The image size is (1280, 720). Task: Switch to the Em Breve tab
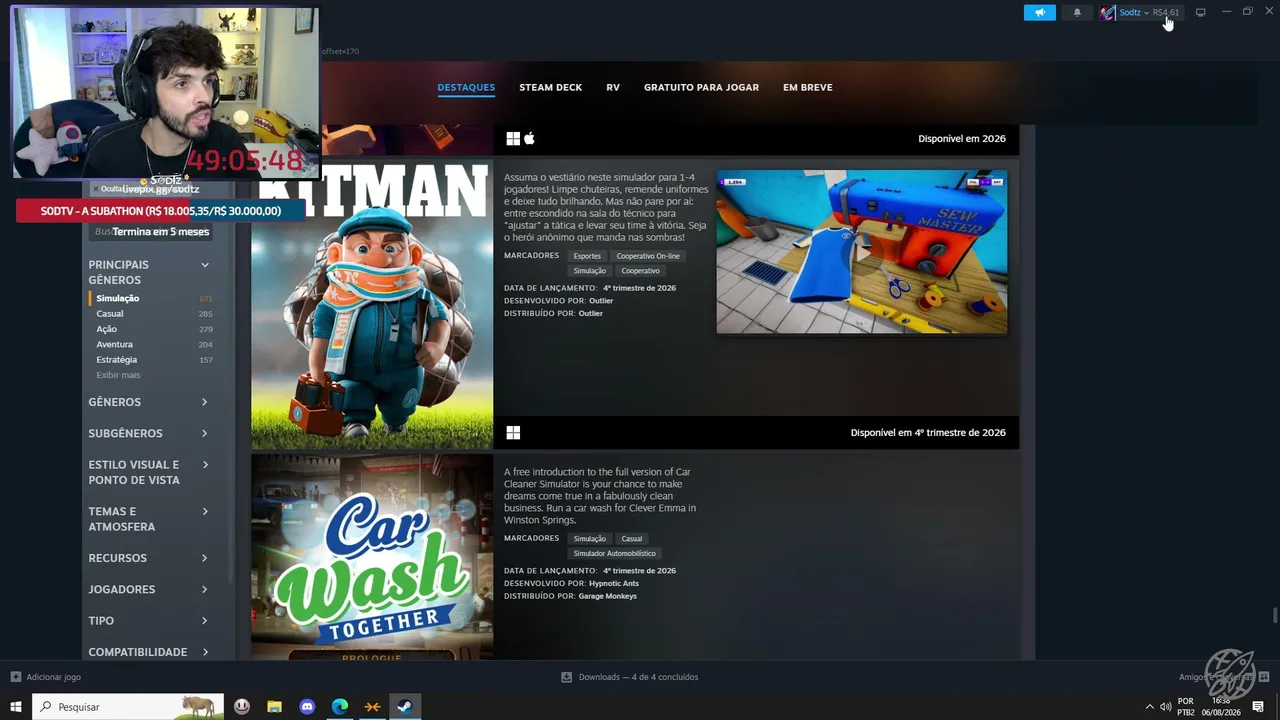click(x=808, y=87)
